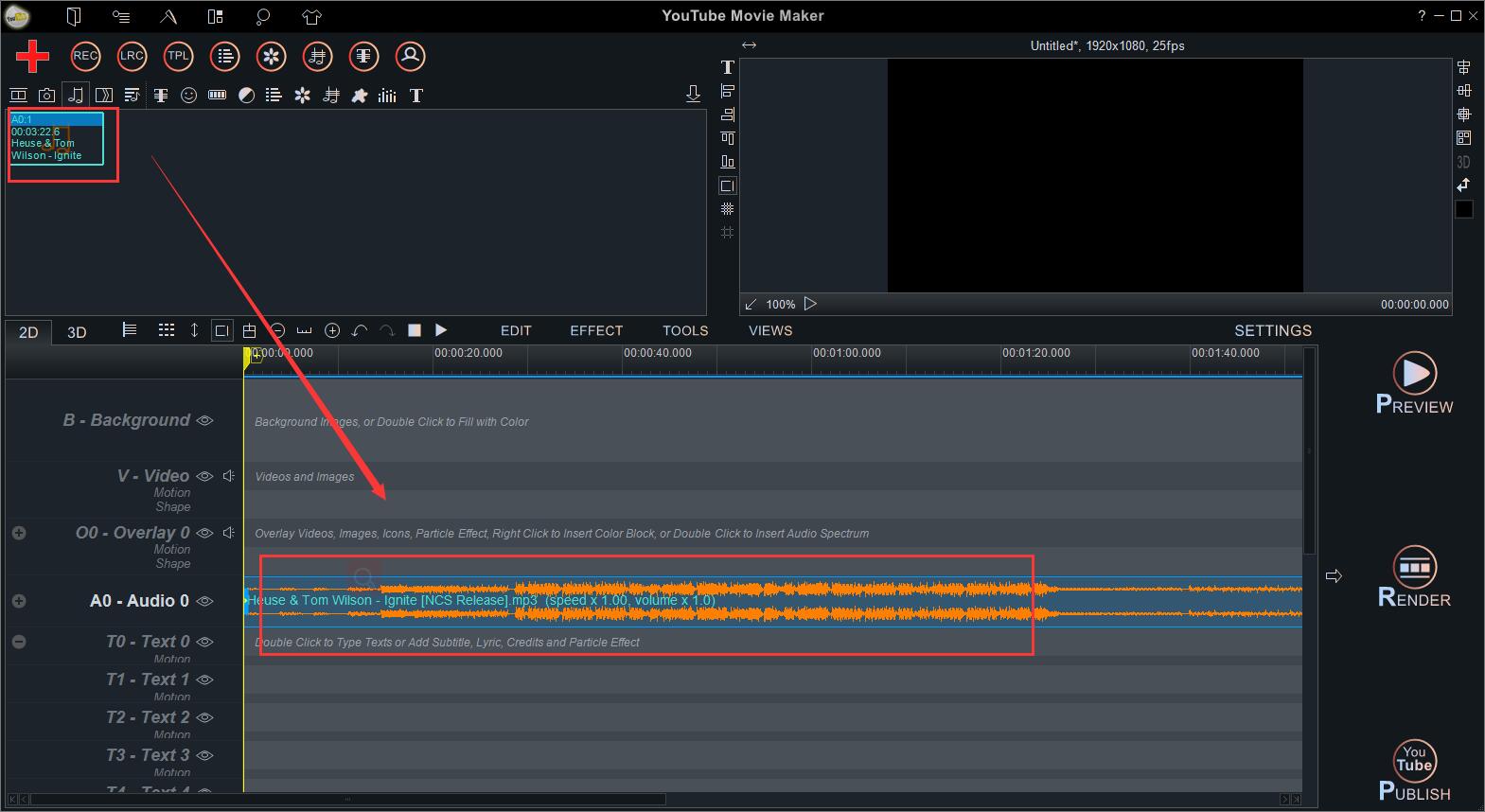This screenshot has height=812, width=1485.
Task: Click the play triangle in timeline toolbar
Action: [x=441, y=330]
